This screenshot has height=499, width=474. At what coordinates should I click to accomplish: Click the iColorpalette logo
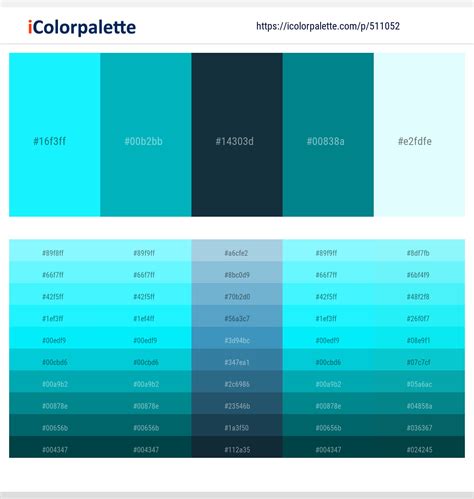click(82, 27)
